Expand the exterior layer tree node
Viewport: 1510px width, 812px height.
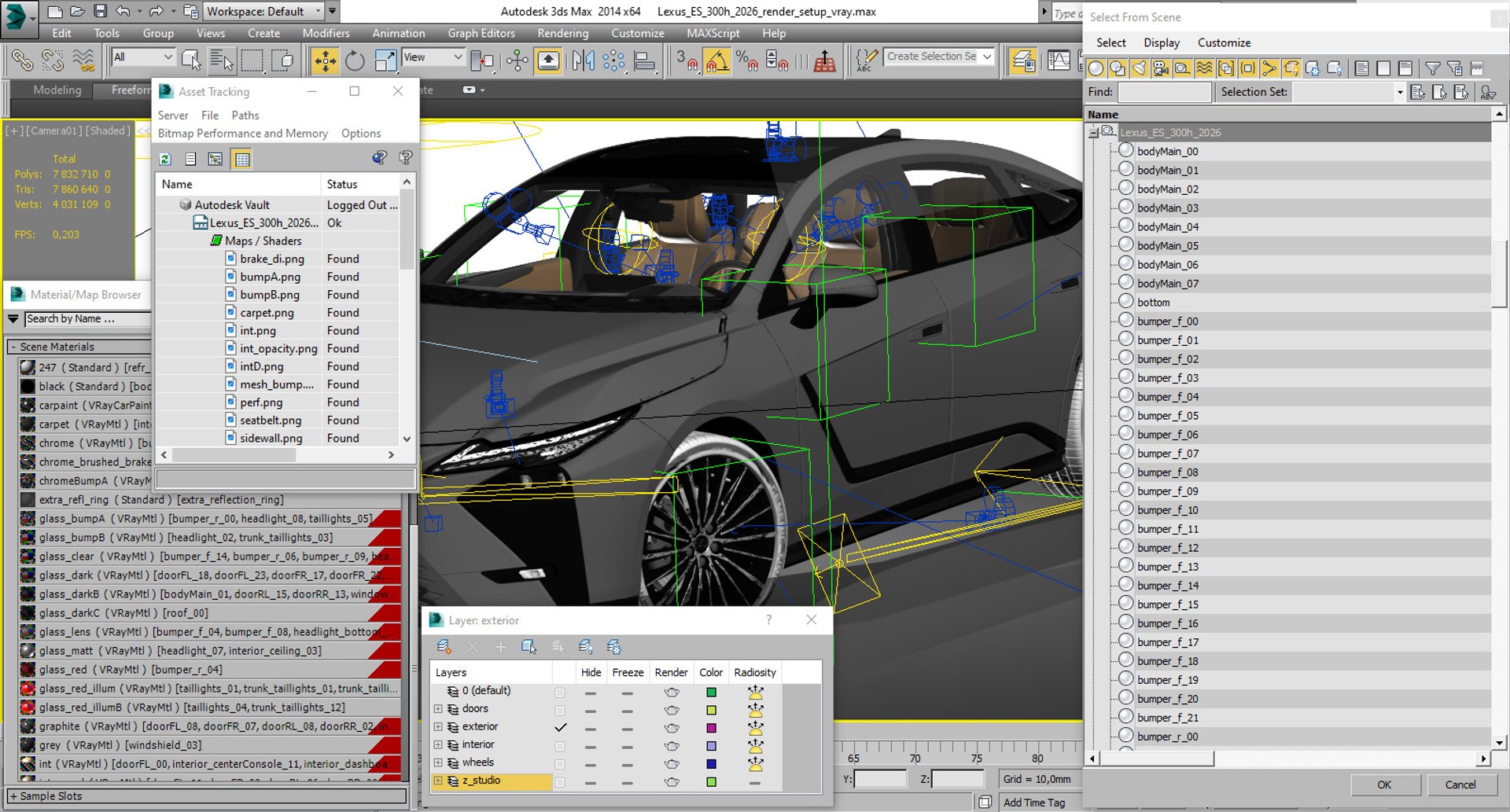[x=438, y=727]
